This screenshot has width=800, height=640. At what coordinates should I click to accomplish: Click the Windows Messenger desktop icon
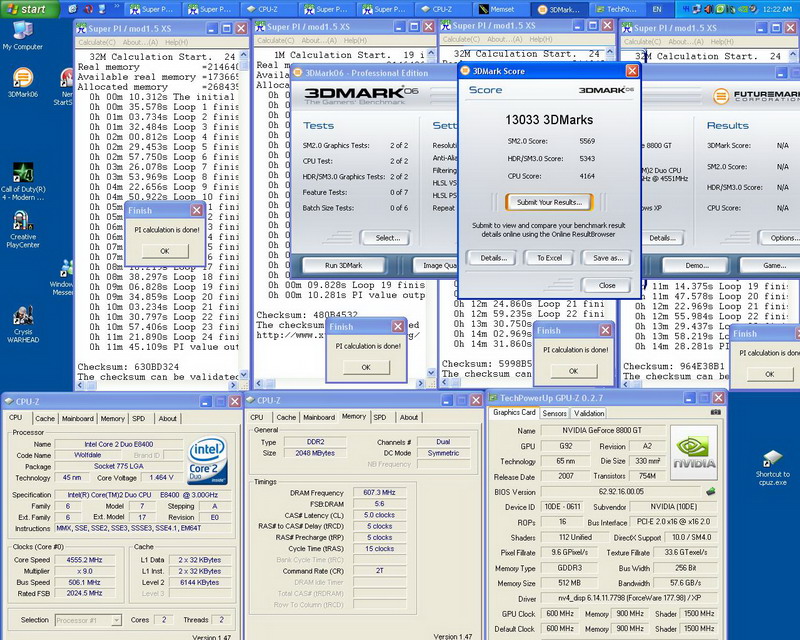[65, 278]
